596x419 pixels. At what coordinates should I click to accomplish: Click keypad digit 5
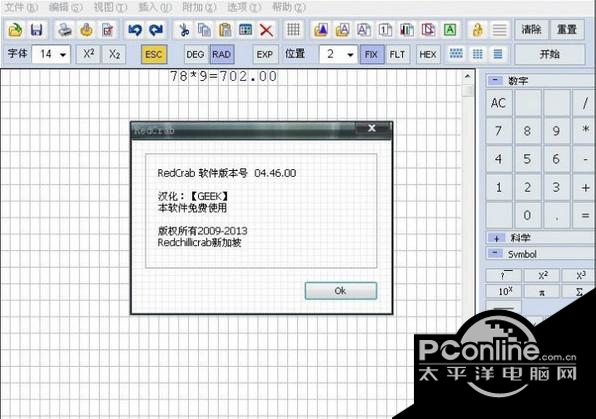(x=527, y=159)
